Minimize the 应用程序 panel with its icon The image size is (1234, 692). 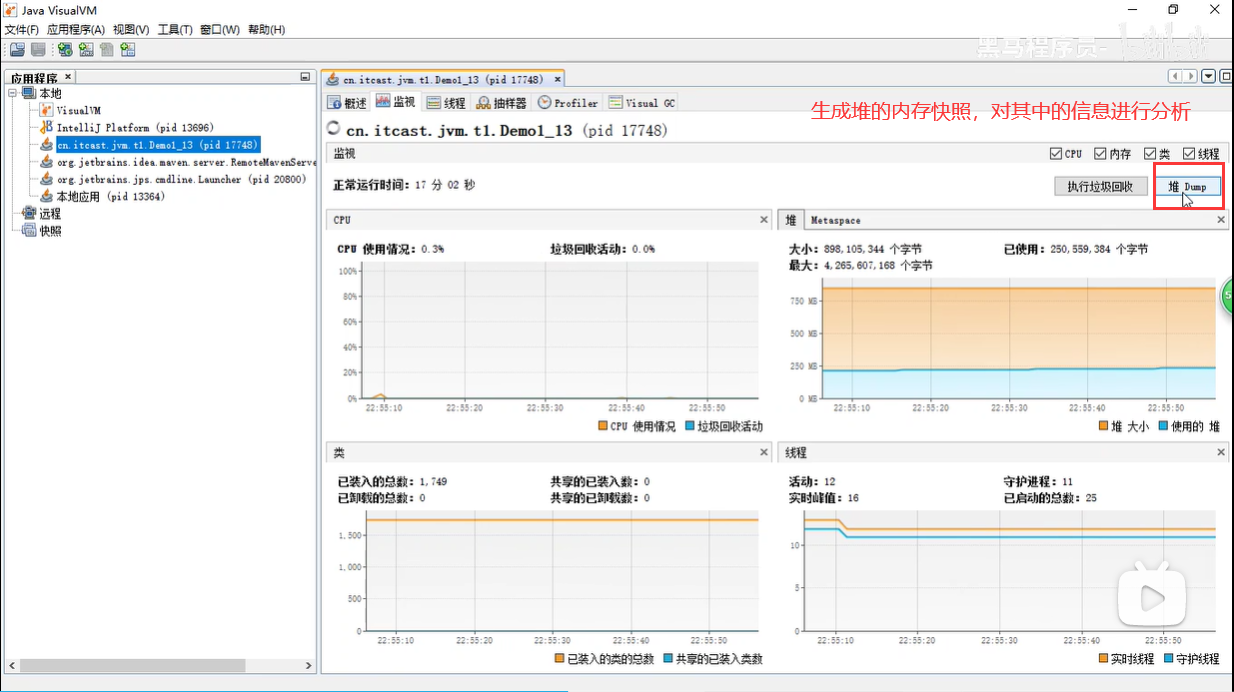click(305, 77)
